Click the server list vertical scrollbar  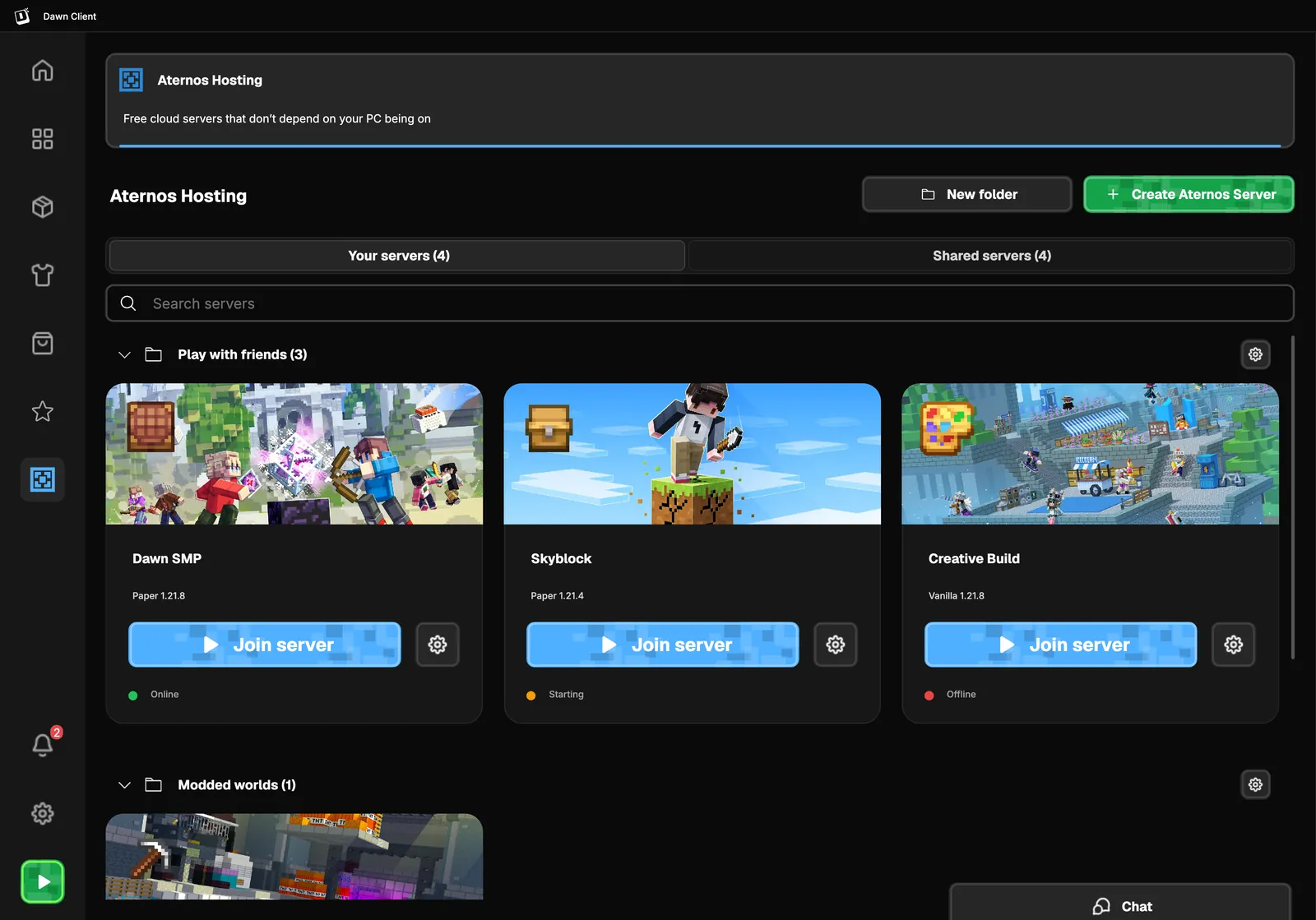1292,497
